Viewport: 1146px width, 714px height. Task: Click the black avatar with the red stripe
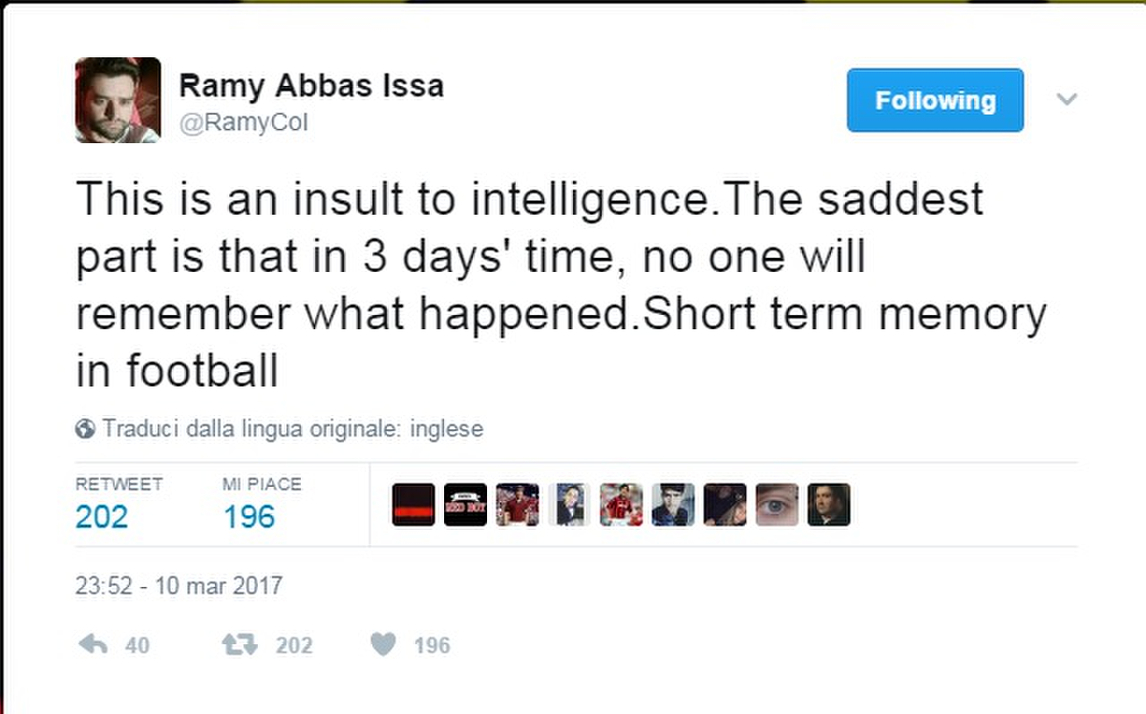[413, 505]
